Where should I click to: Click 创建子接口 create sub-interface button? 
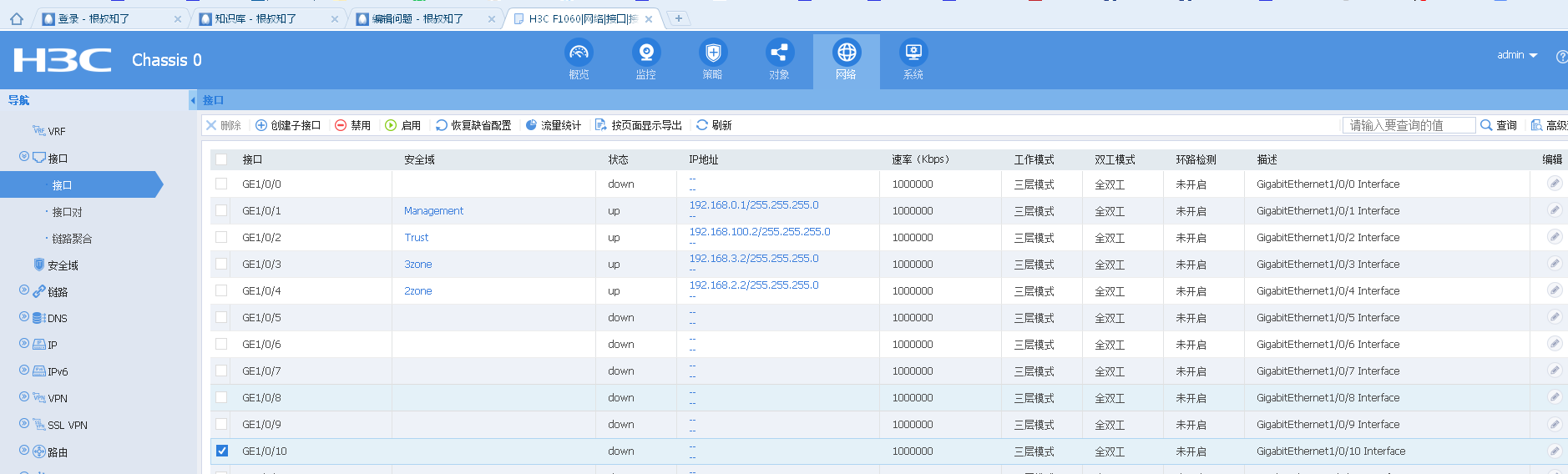(x=288, y=125)
